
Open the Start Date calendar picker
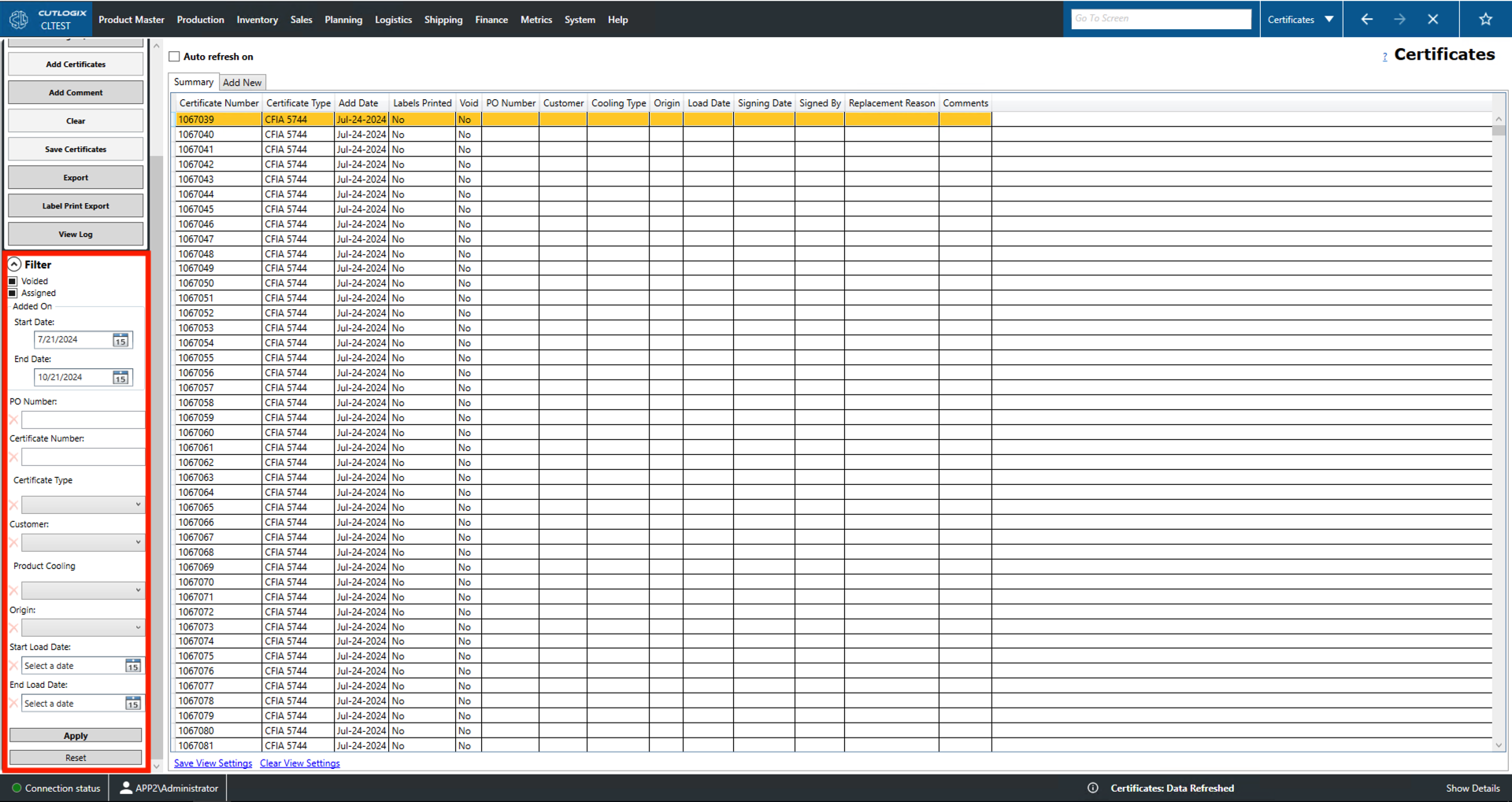[121, 339]
